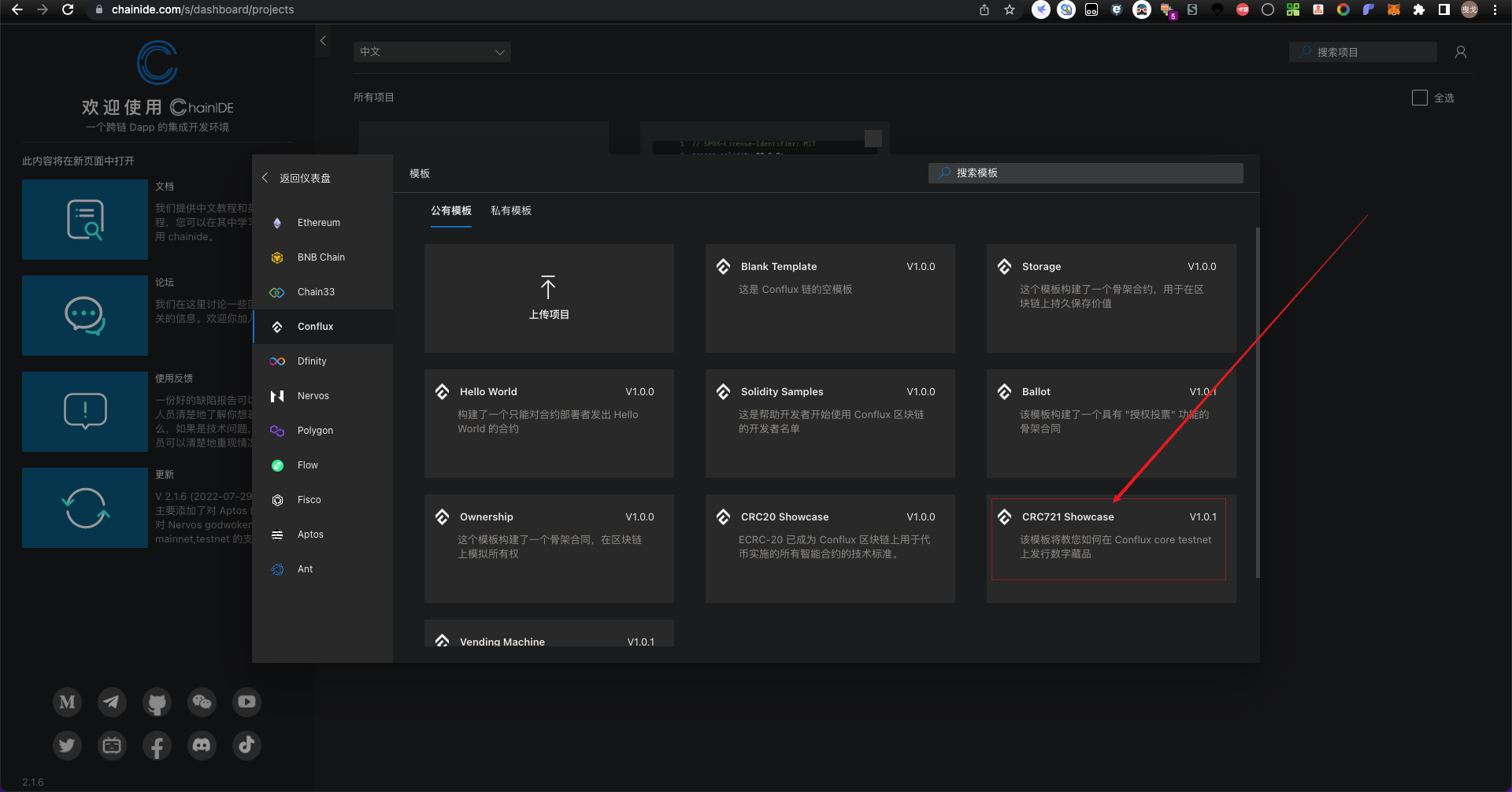
Task: Select Chain33 in chain list
Action: 323,292
